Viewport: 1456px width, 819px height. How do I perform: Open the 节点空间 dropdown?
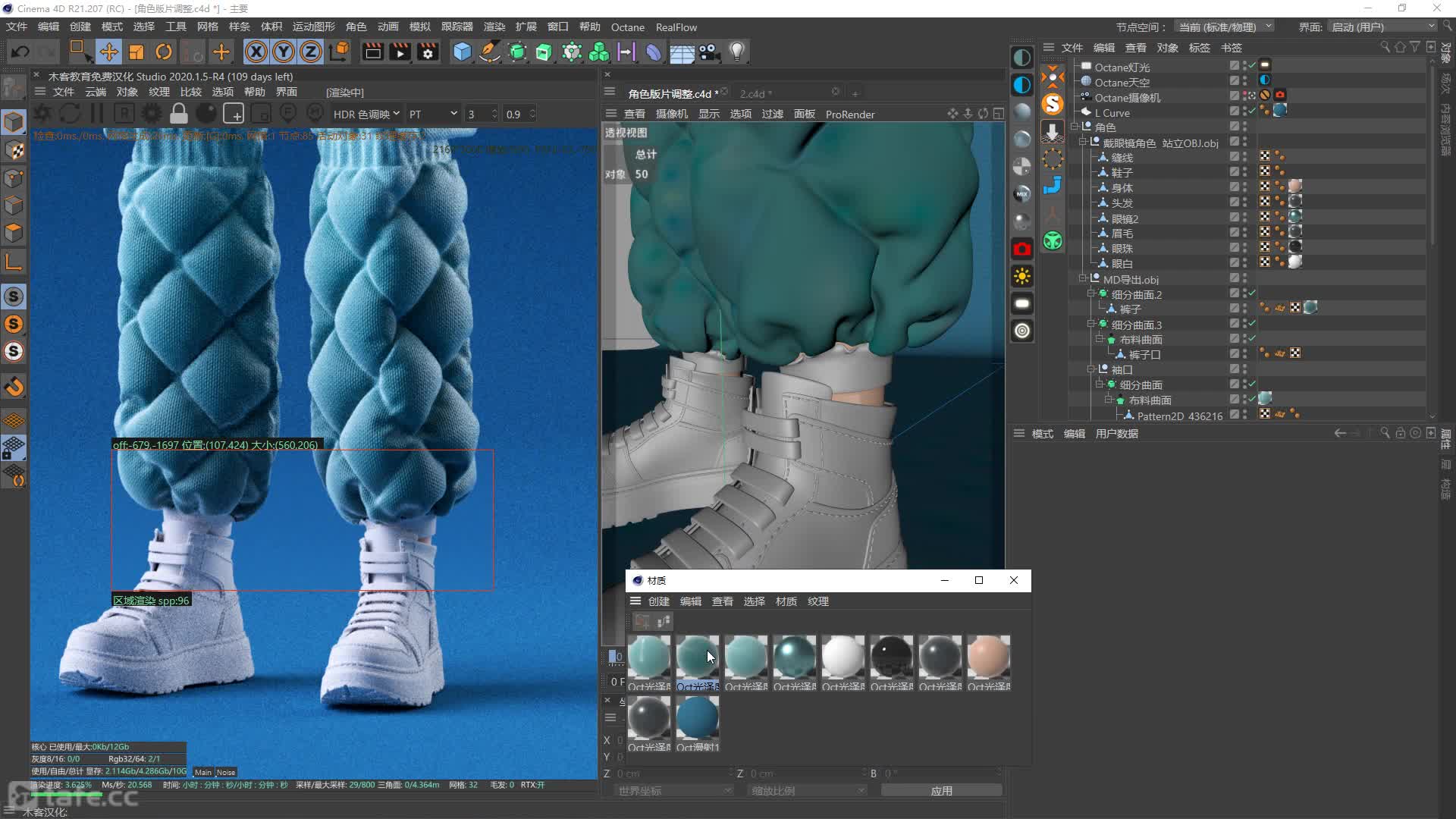click(x=1225, y=27)
